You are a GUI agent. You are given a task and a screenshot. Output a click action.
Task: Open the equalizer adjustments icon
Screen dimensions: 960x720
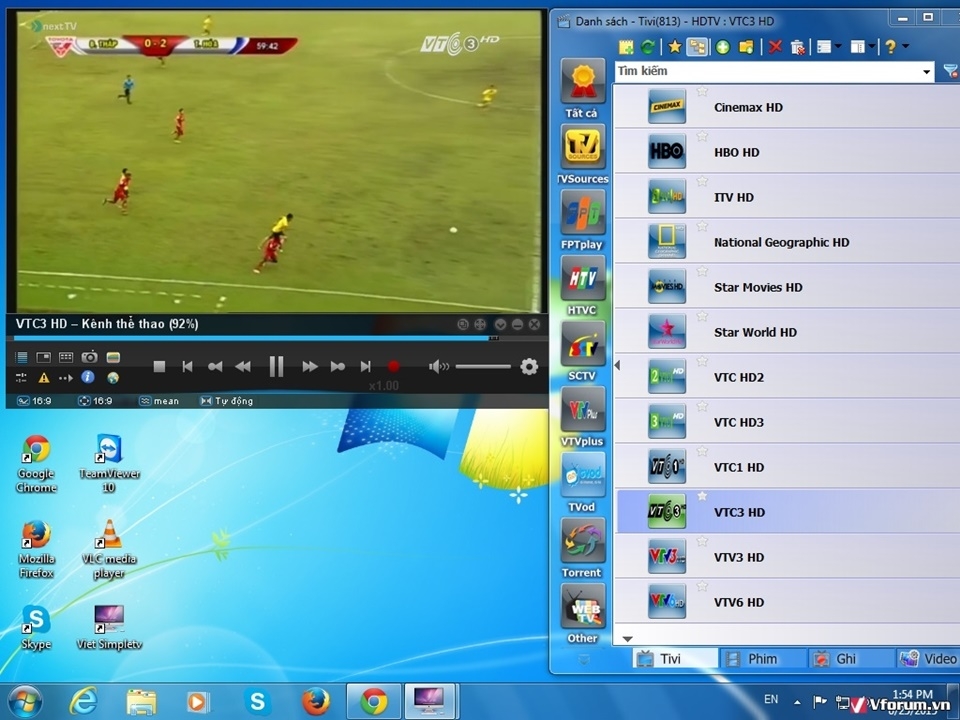[21, 378]
